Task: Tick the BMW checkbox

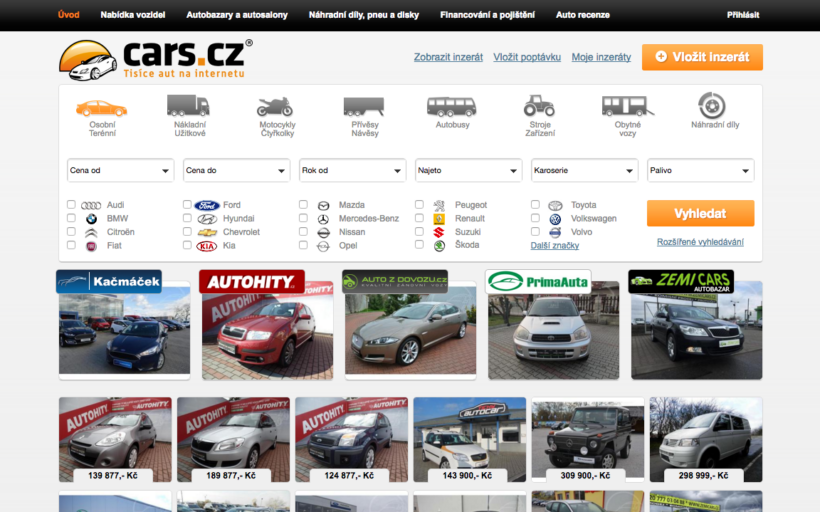Action: [x=71, y=218]
